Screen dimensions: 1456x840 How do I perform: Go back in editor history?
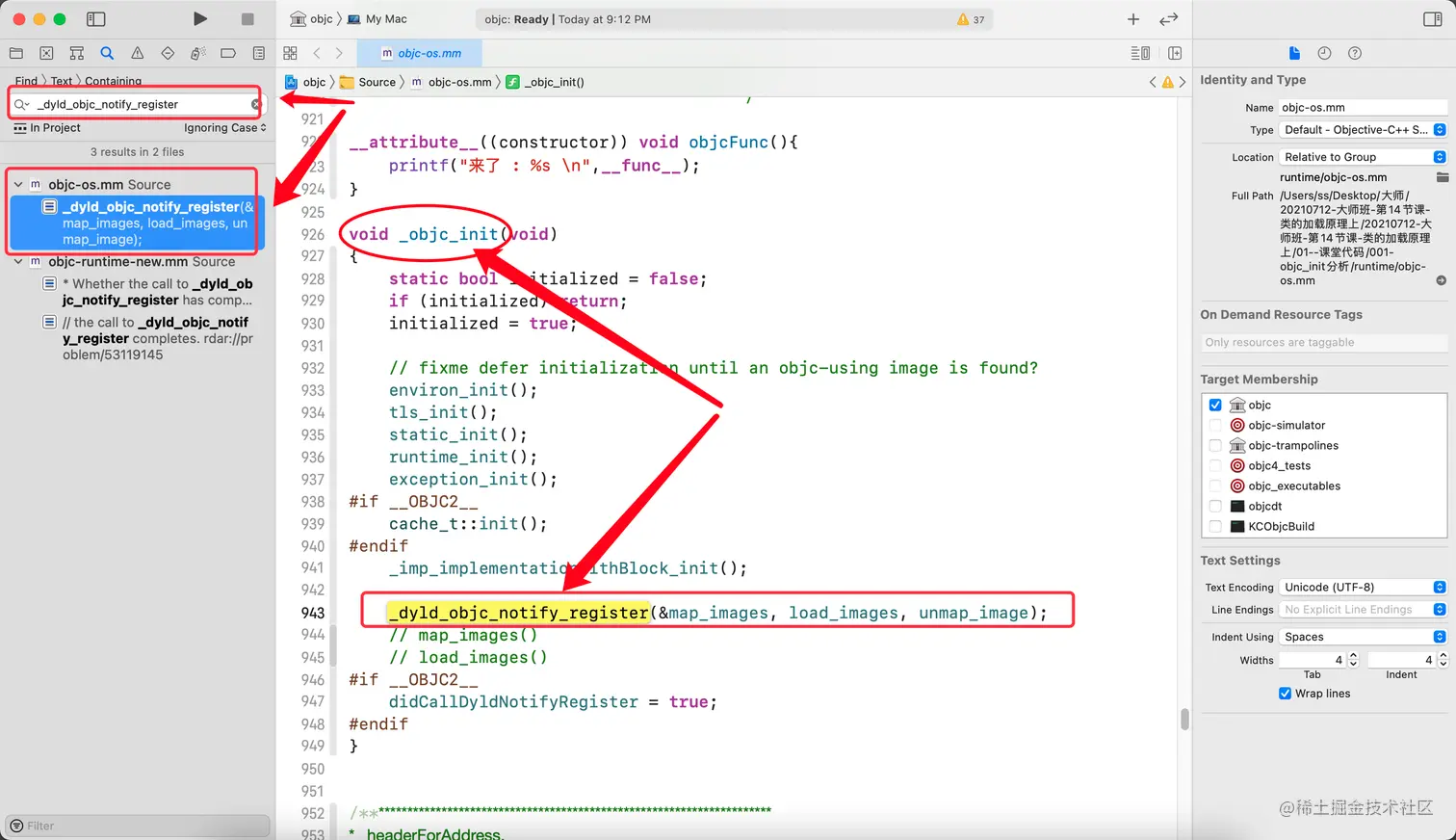tap(317, 54)
